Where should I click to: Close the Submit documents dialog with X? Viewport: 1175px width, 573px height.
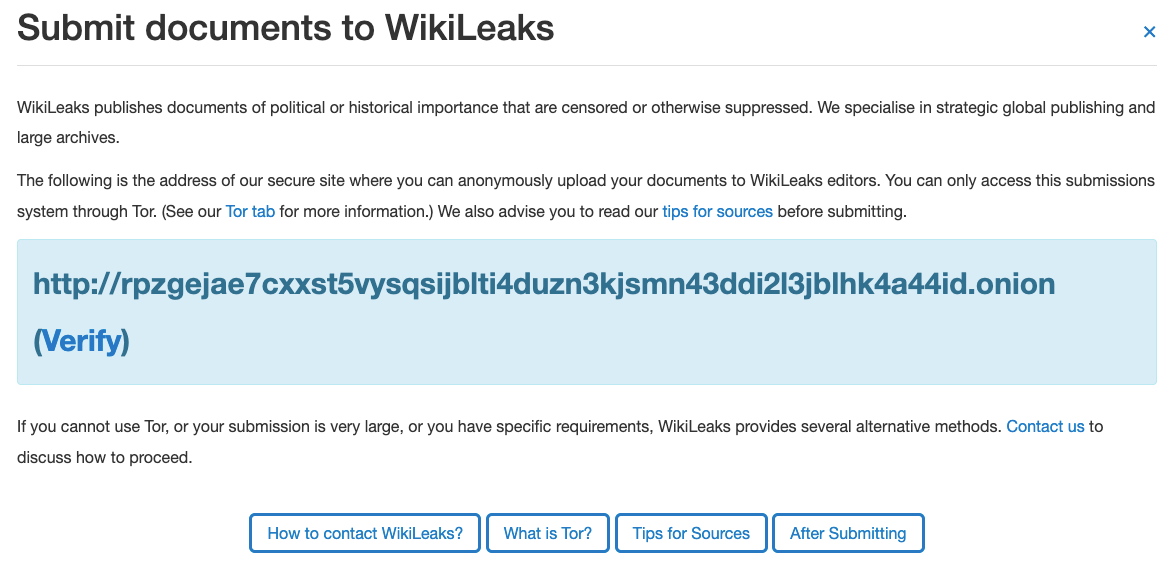1149,32
